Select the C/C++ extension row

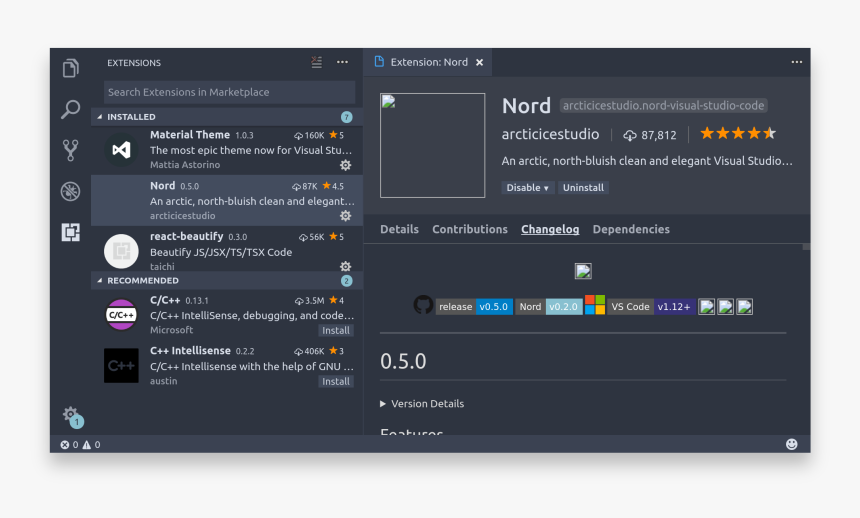pyautogui.click(x=227, y=314)
